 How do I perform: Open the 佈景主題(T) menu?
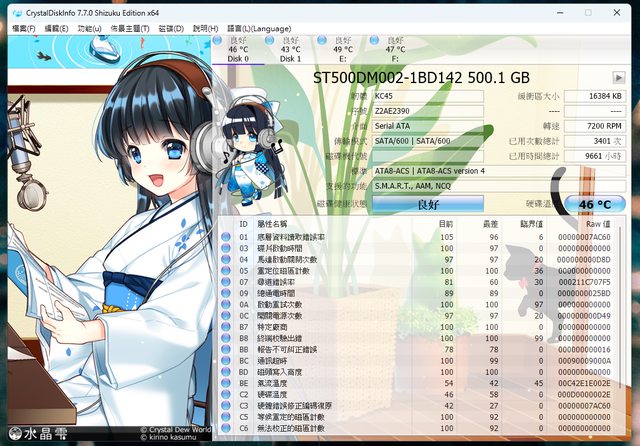point(131,29)
